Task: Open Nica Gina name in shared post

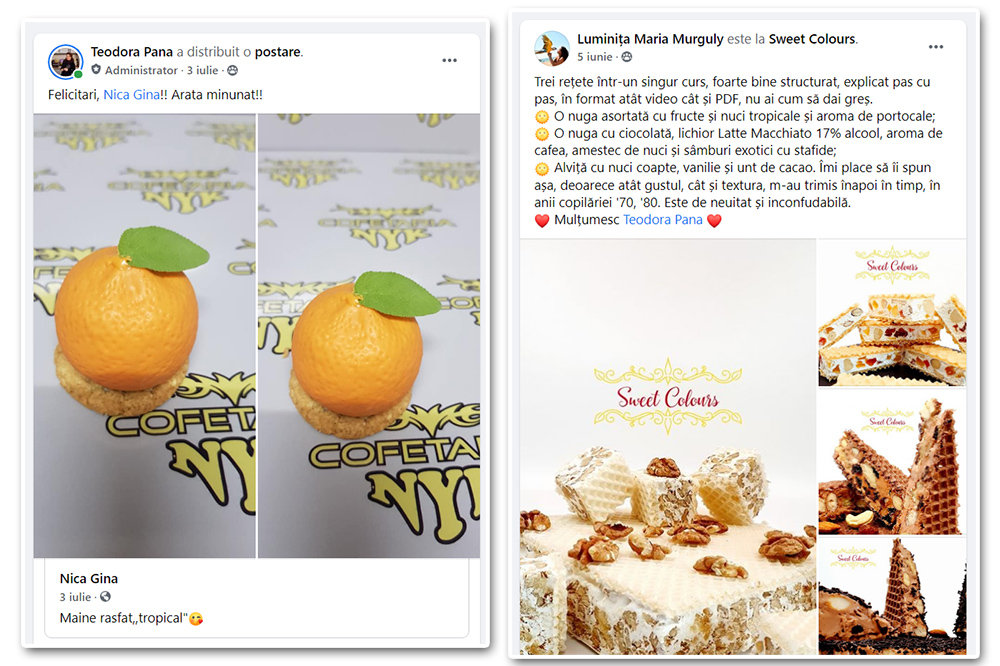Action: pos(89,579)
